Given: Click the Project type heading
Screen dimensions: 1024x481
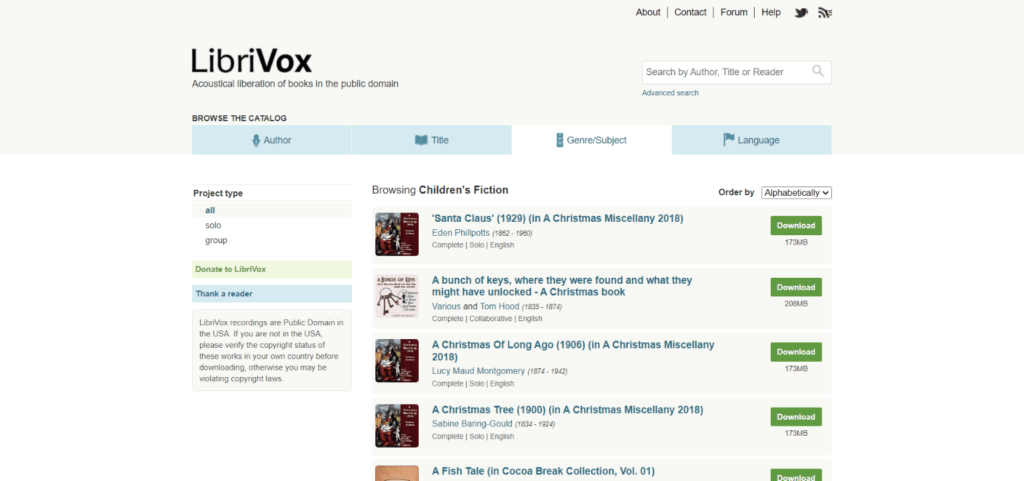Looking at the screenshot, I should coord(218,193).
